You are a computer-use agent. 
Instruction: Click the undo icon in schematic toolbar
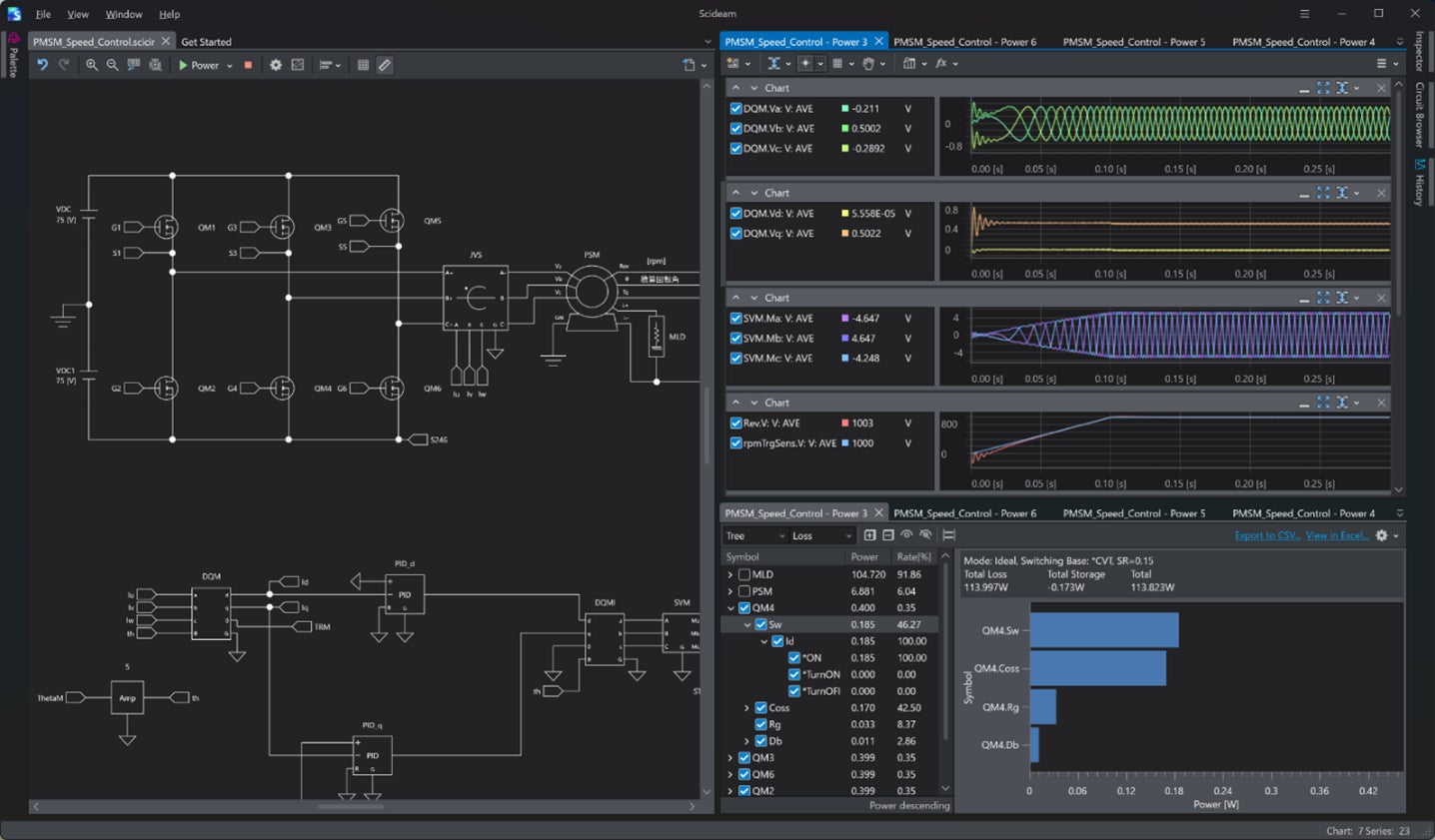42,65
